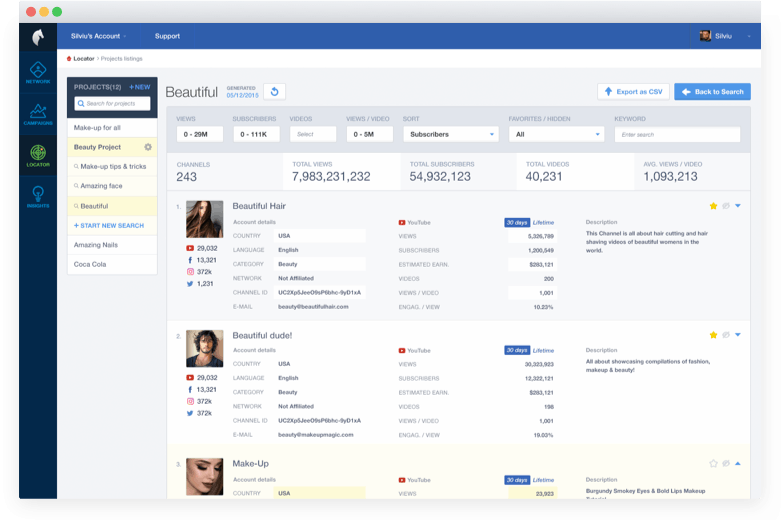Open the Support menu

[x=167, y=36]
